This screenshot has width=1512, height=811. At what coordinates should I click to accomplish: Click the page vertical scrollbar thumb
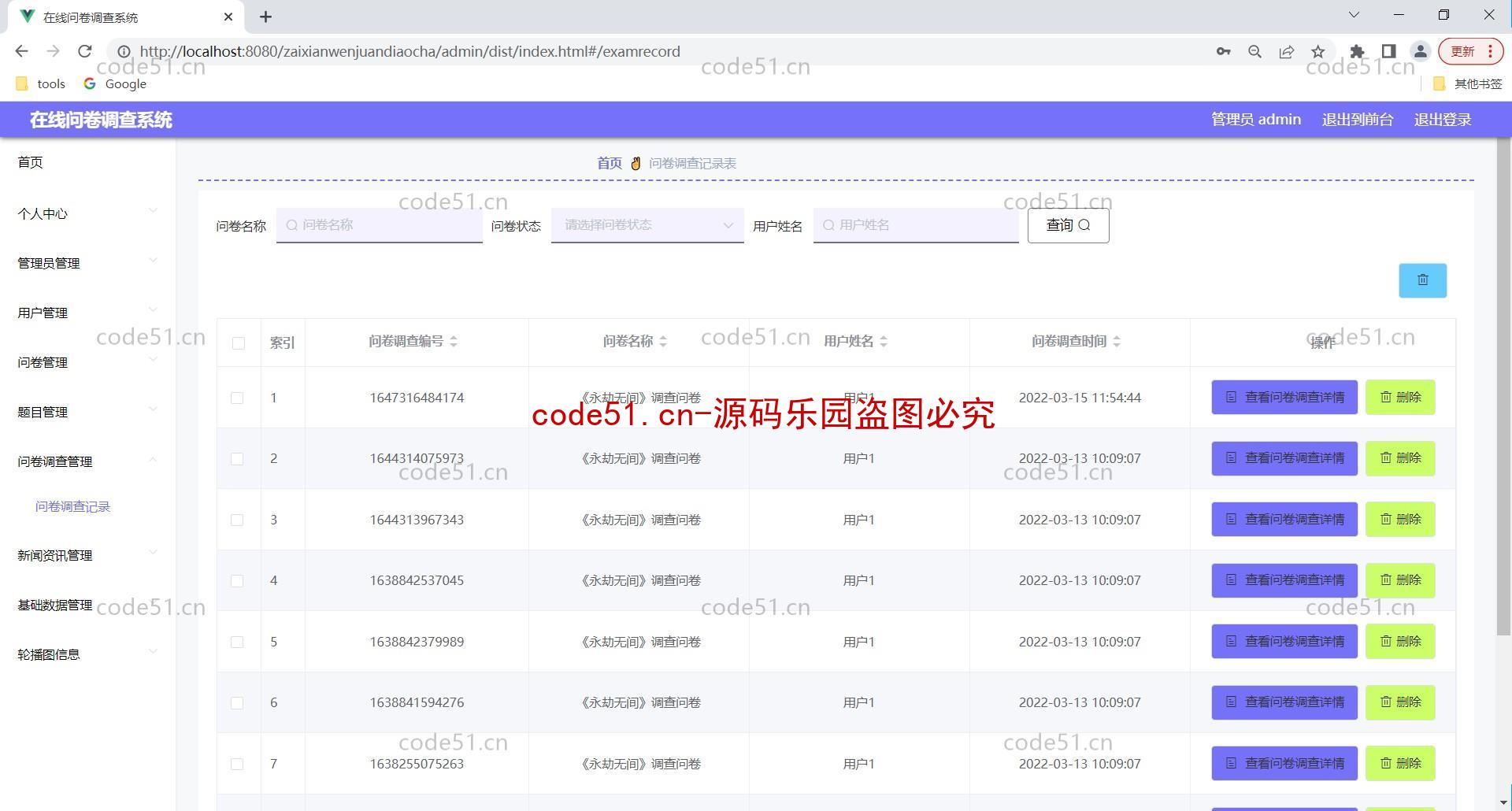click(x=1503, y=386)
